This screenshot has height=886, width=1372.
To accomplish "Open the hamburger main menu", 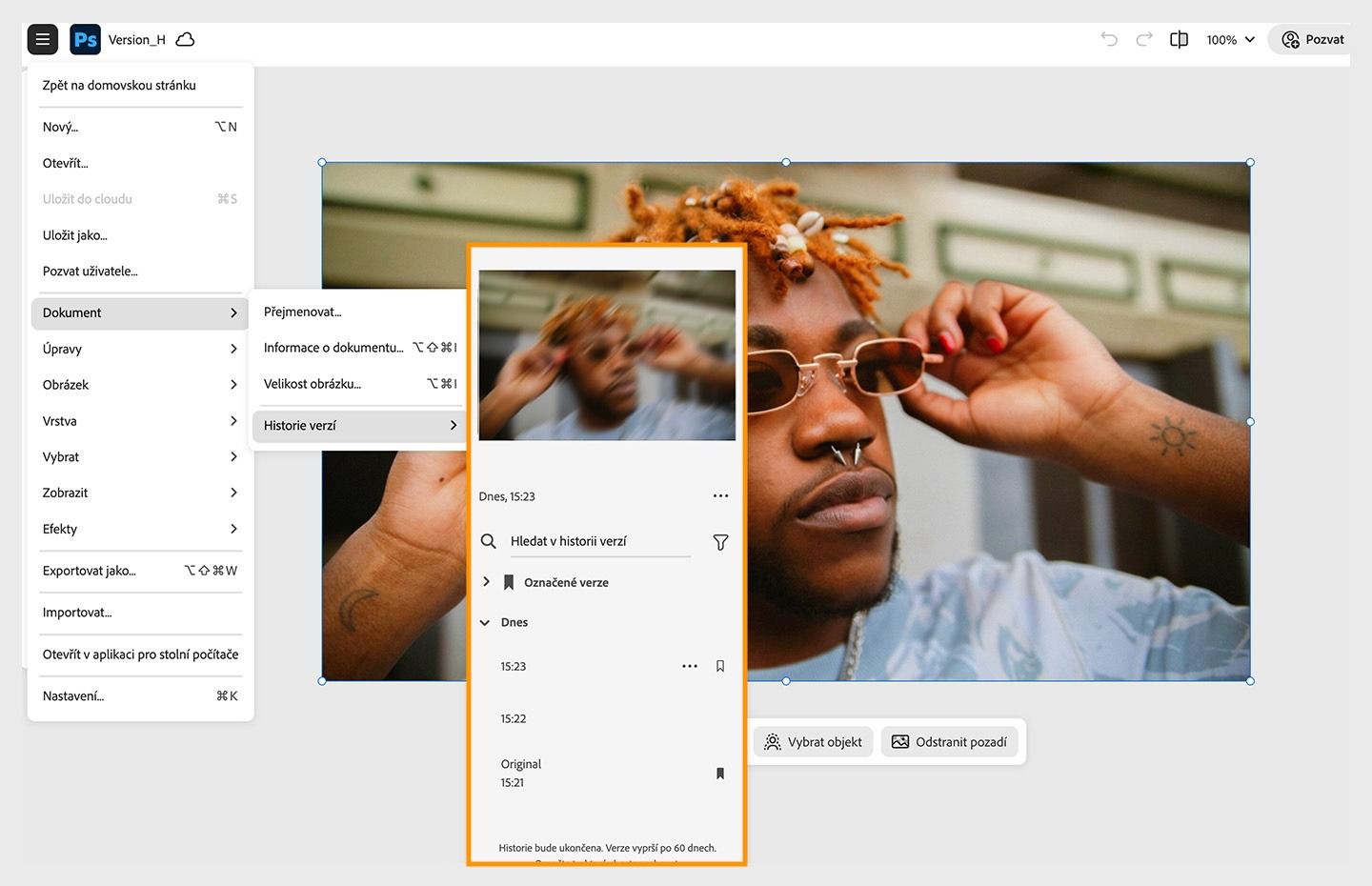I will pos(43,39).
